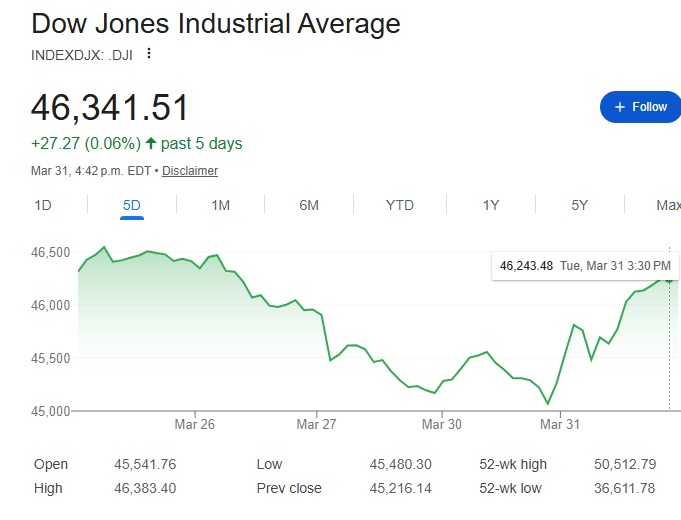Select the Max time range tab
The height and width of the screenshot is (520, 681).
[668, 205]
